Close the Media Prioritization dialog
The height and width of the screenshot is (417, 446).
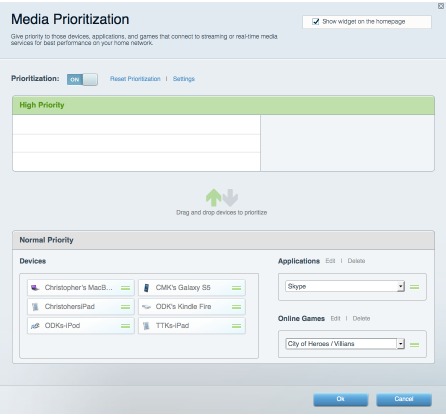pyautogui.click(x=441, y=6)
